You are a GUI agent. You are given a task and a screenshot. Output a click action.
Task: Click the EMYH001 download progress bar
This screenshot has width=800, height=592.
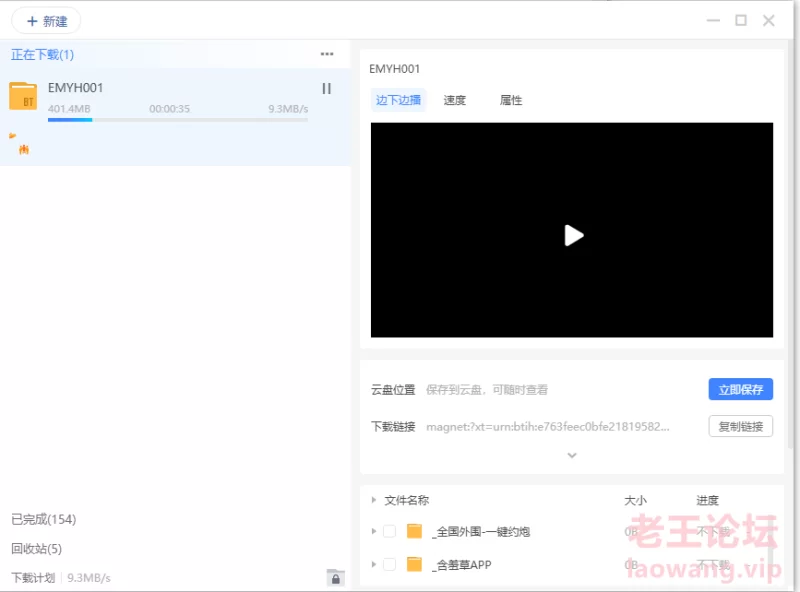(178, 120)
